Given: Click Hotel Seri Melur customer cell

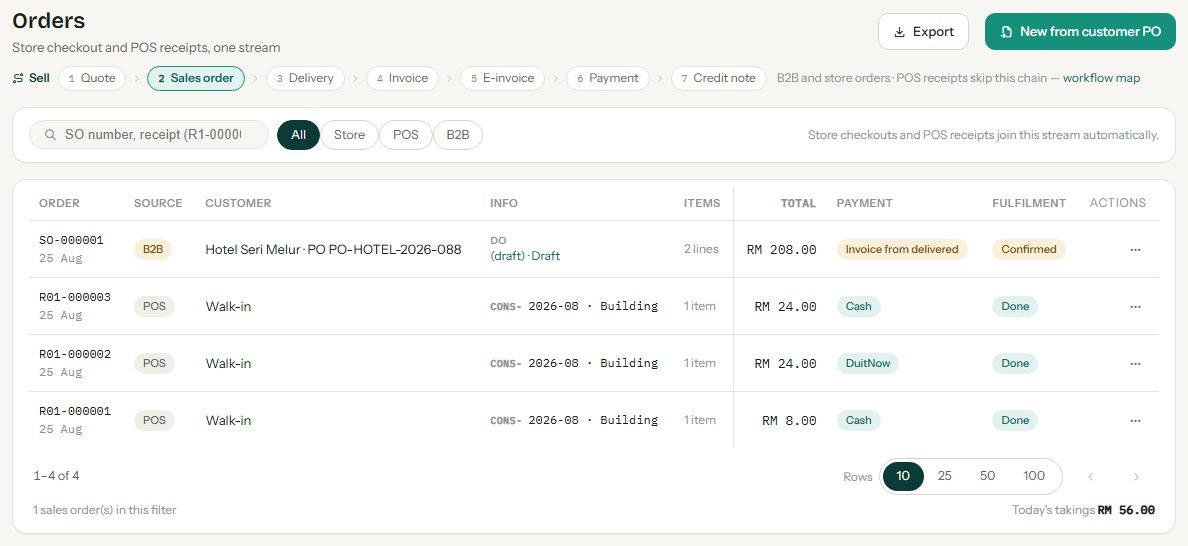Looking at the screenshot, I should 333,249.
